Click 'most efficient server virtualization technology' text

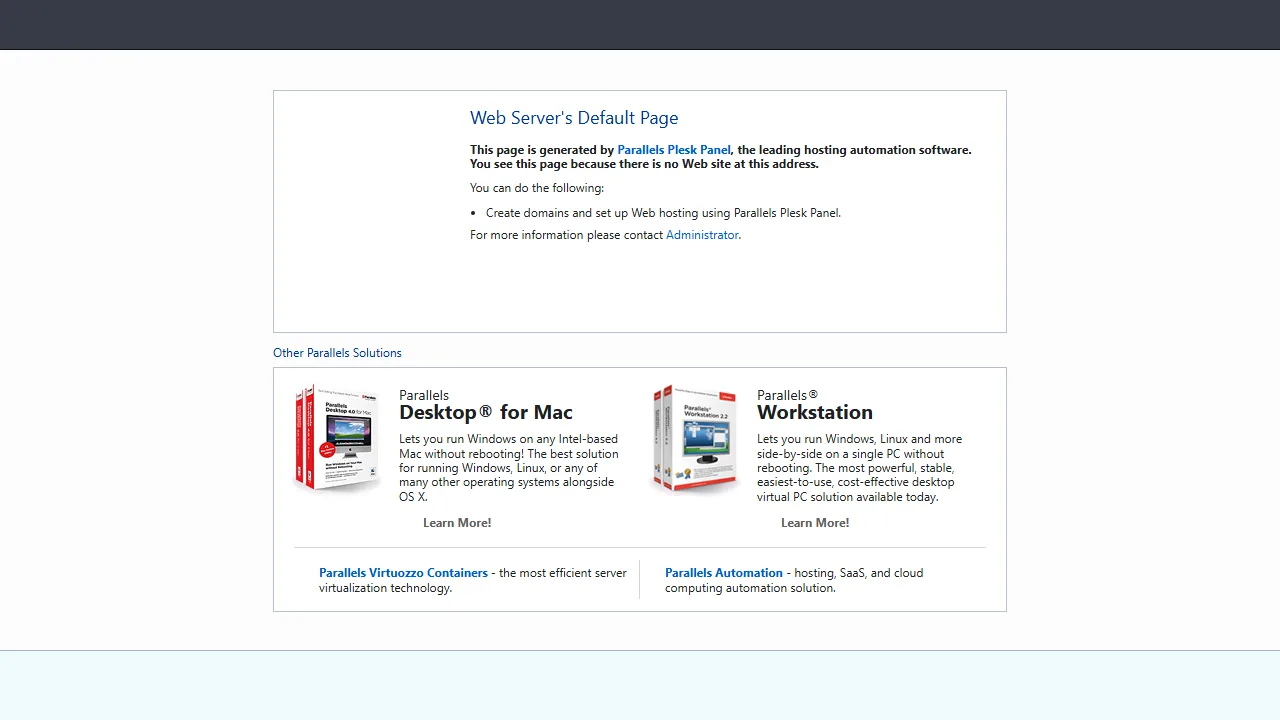coord(473,581)
